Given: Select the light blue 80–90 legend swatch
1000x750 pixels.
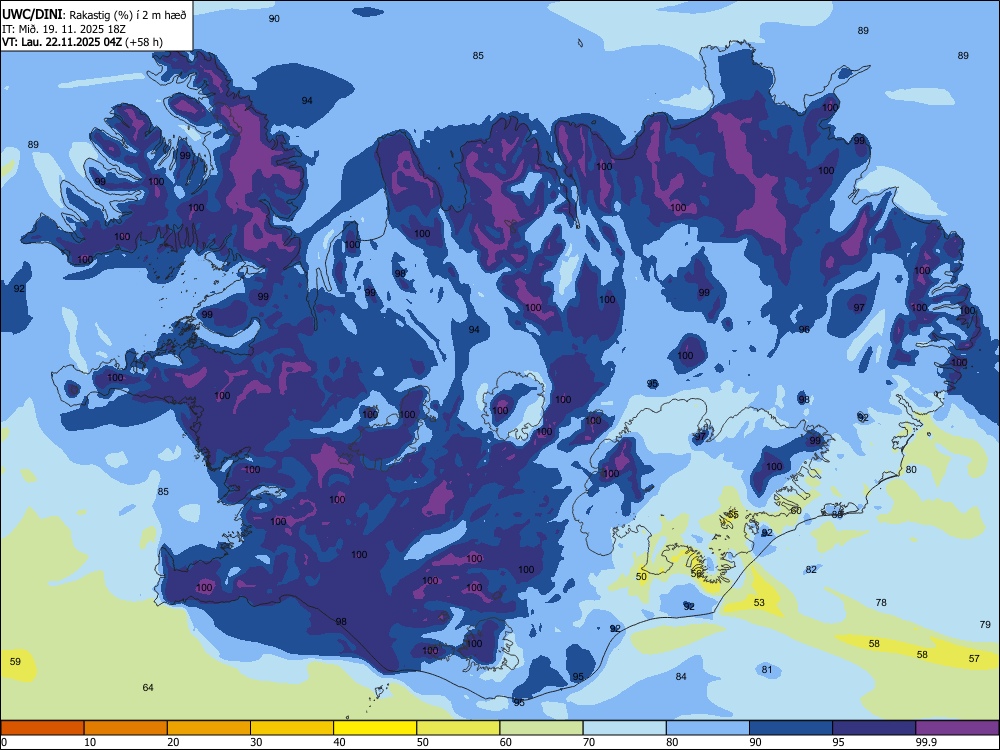Looking at the screenshot, I should click(x=708, y=728).
